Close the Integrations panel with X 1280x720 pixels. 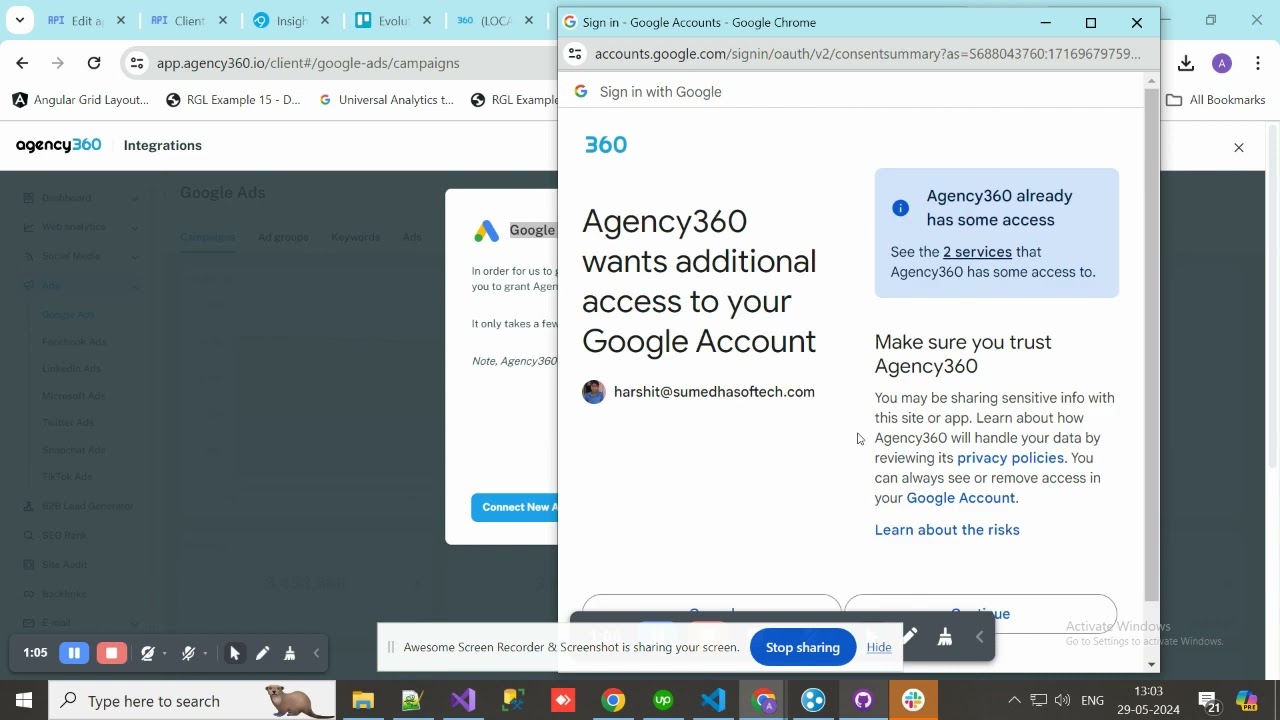(1239, 148)
